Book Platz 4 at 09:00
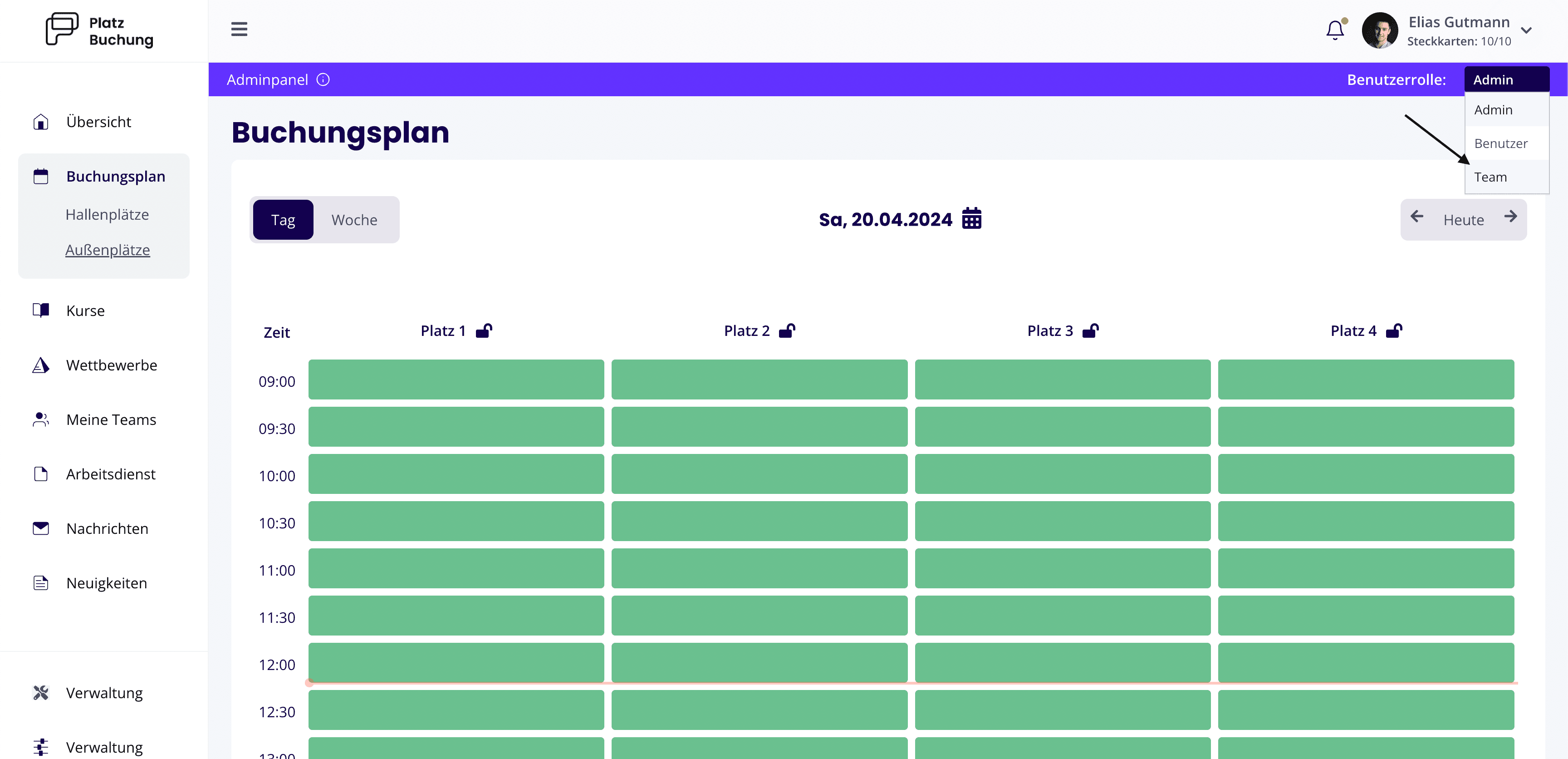Screen dimensions: 1568x759 pyautogui.click(x=1366, y=379)
